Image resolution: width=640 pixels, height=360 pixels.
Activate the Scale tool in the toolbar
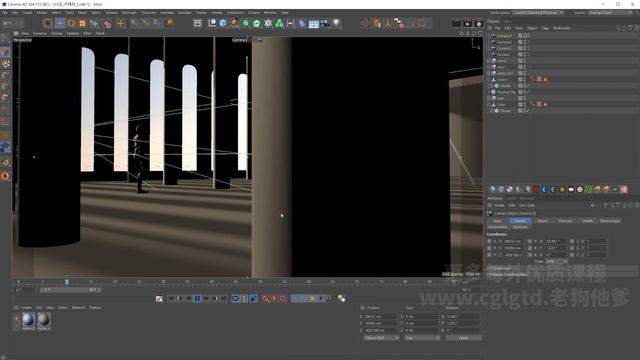(x=82, y=23)
